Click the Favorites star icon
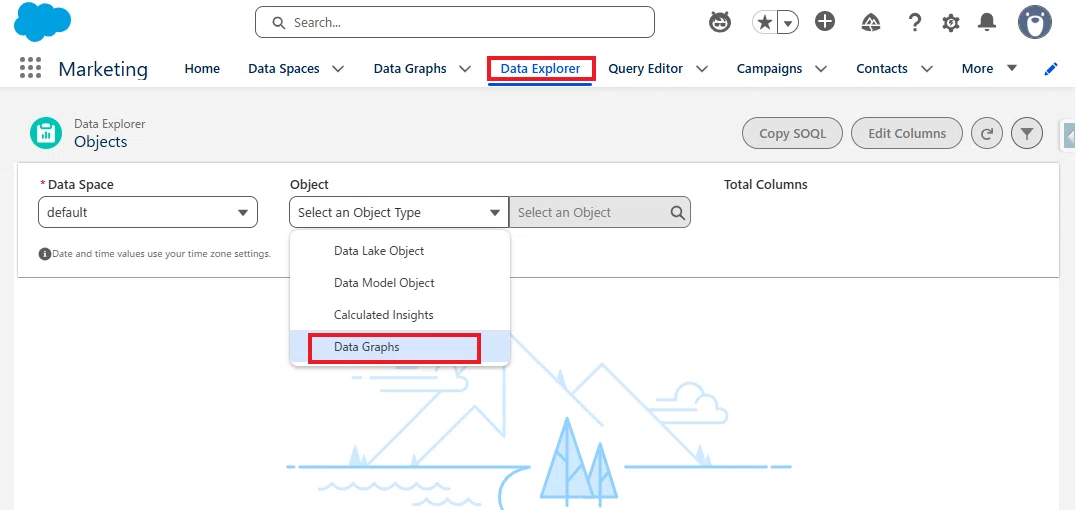 [x=764, y=23]
